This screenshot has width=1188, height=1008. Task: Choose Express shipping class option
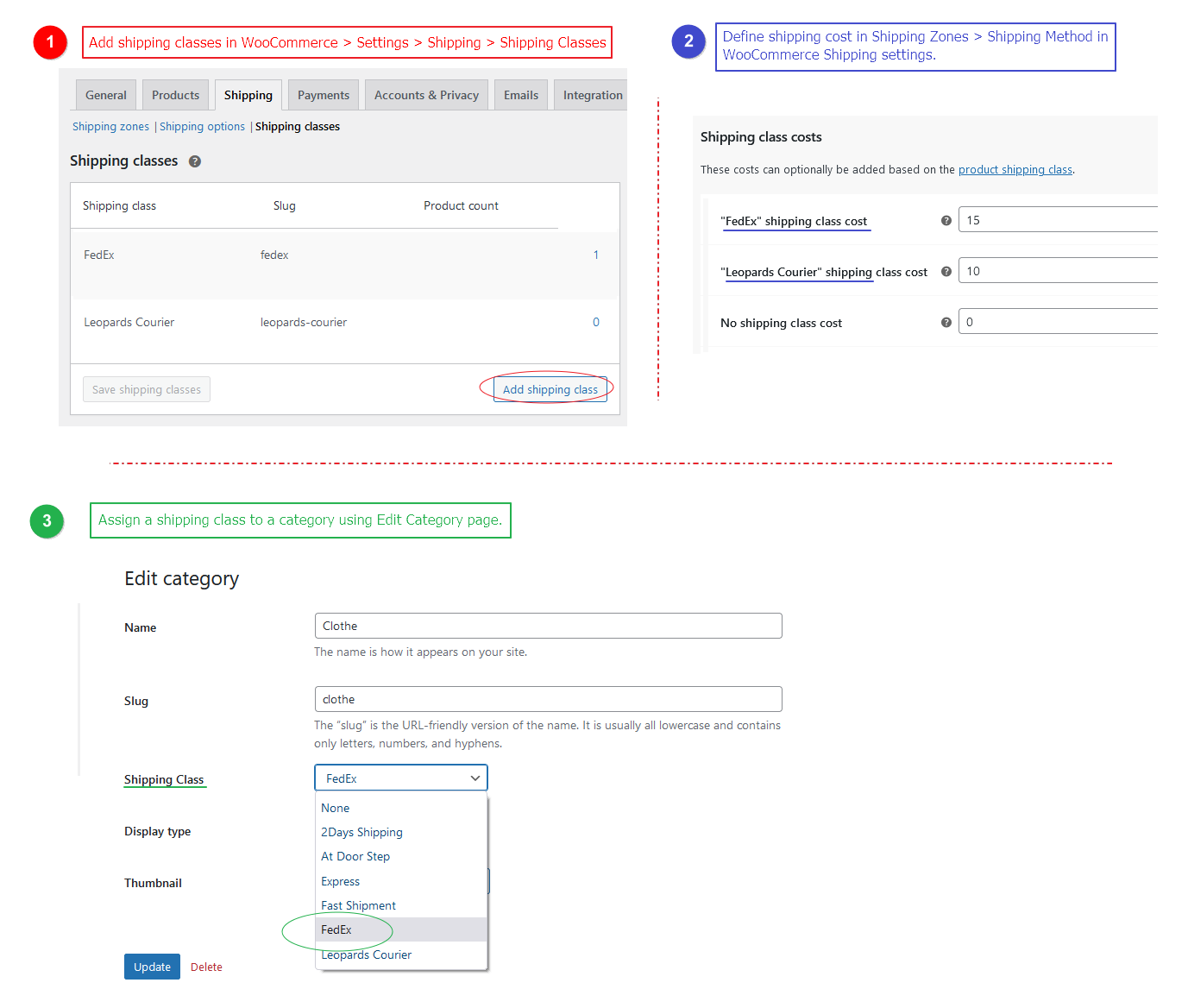pyautogui.click(x=402, y=881)
